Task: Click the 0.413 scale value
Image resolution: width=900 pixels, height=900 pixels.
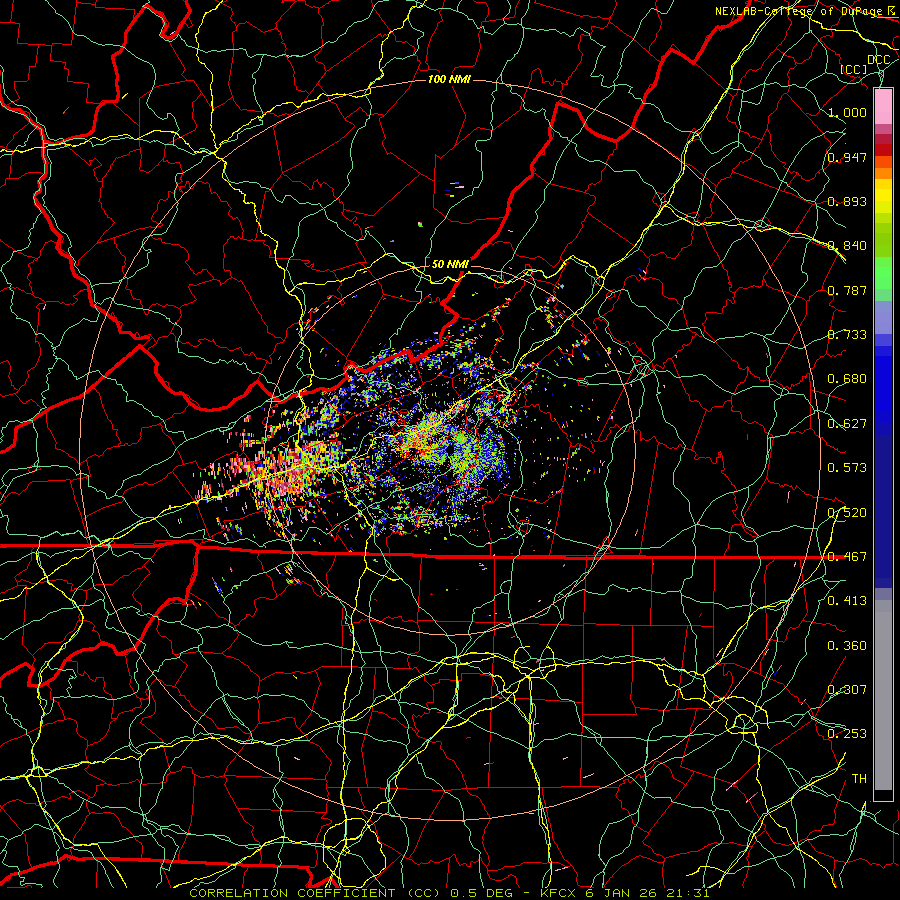Action: 847,601
